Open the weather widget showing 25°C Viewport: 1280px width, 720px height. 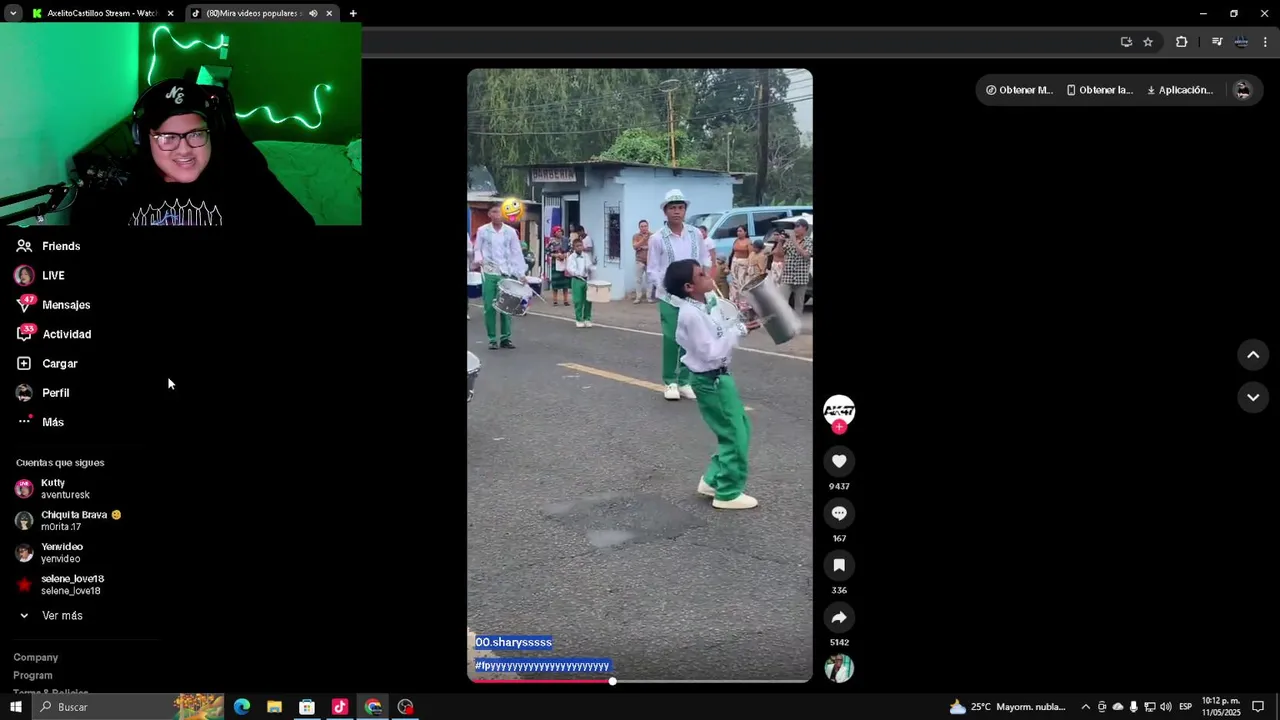click(x=1007, y=707)
